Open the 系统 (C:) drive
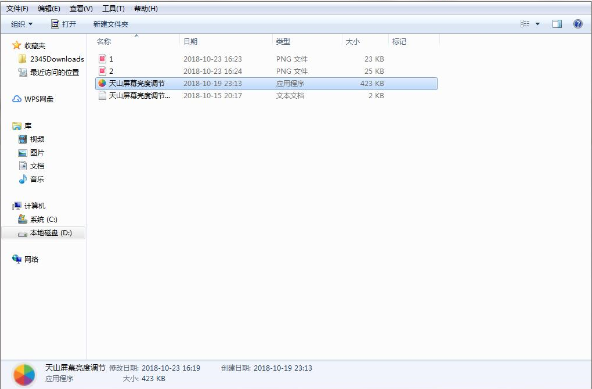Viewport: 592px width, 389px height. (x=38, y=219)
